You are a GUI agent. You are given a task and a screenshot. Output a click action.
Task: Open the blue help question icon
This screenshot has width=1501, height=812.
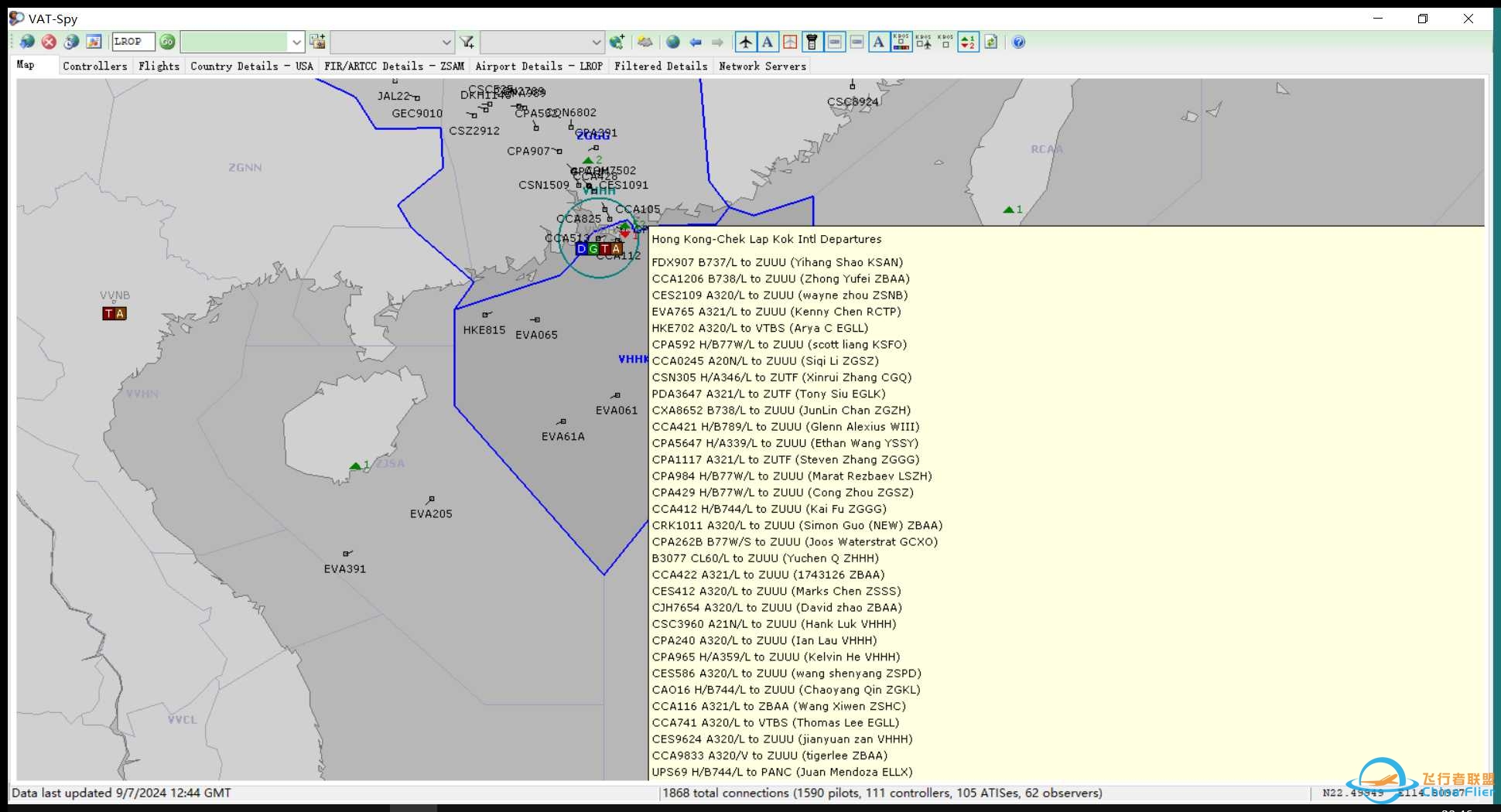[1019, 42]
